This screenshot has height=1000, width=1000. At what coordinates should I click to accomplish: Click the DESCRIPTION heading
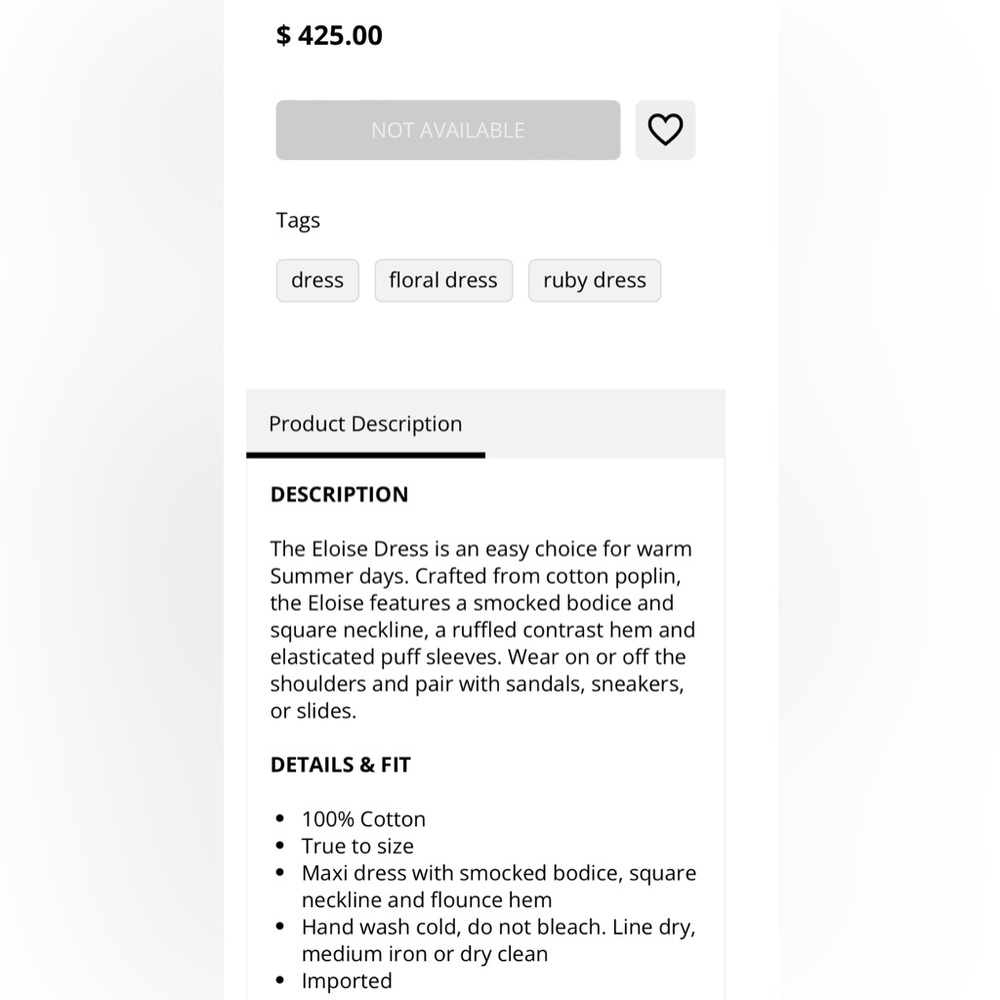(x=339, y=494)
